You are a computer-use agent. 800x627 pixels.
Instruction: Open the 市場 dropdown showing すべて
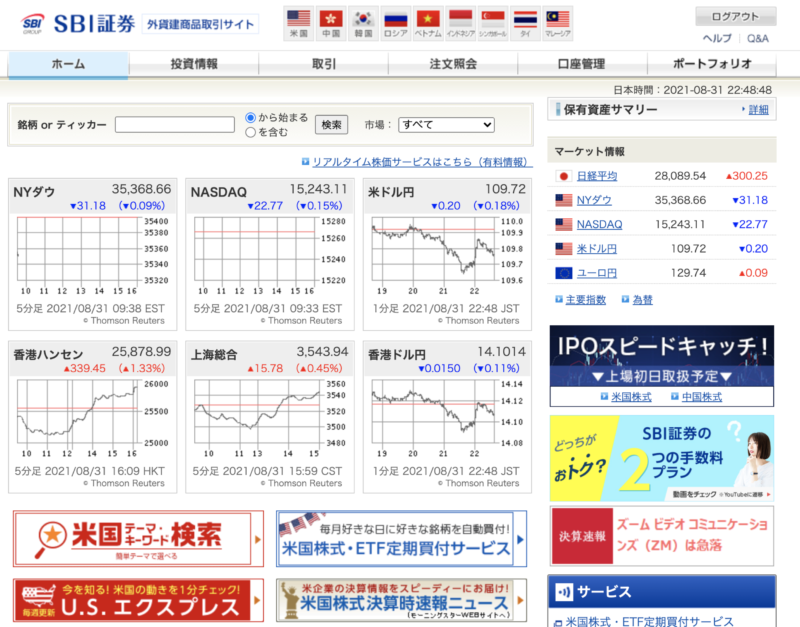446,124
